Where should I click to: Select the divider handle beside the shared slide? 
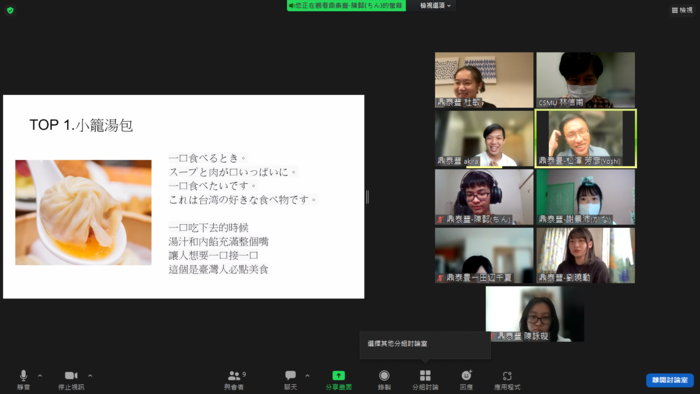[367, 197]
